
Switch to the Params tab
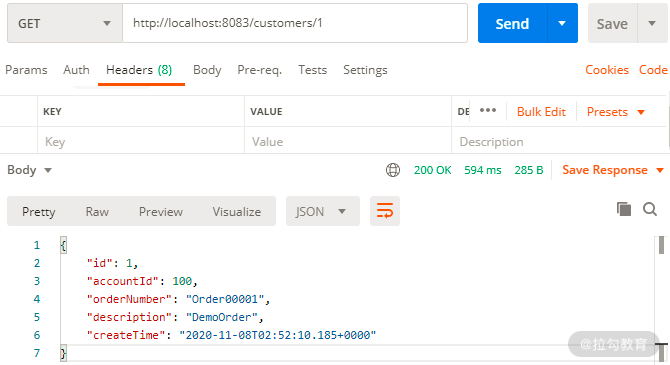[26, 70]
